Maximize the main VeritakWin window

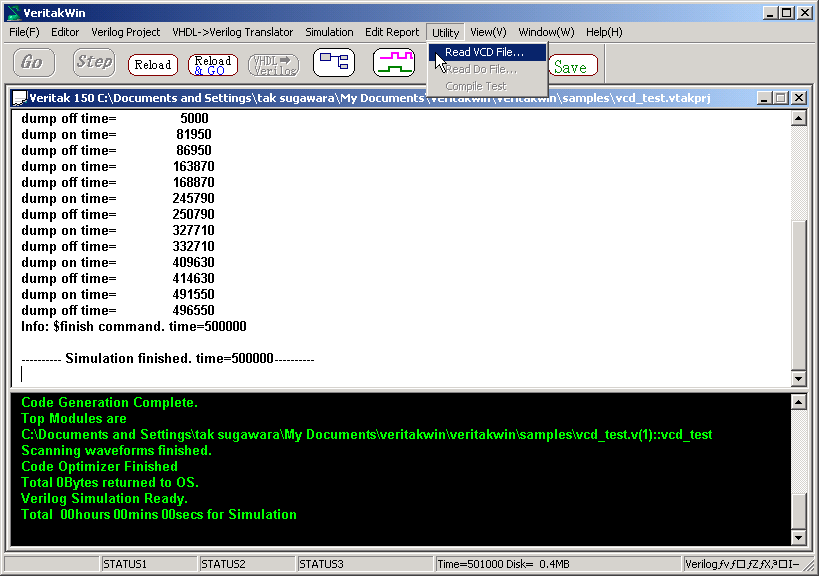tap(787, 13)
